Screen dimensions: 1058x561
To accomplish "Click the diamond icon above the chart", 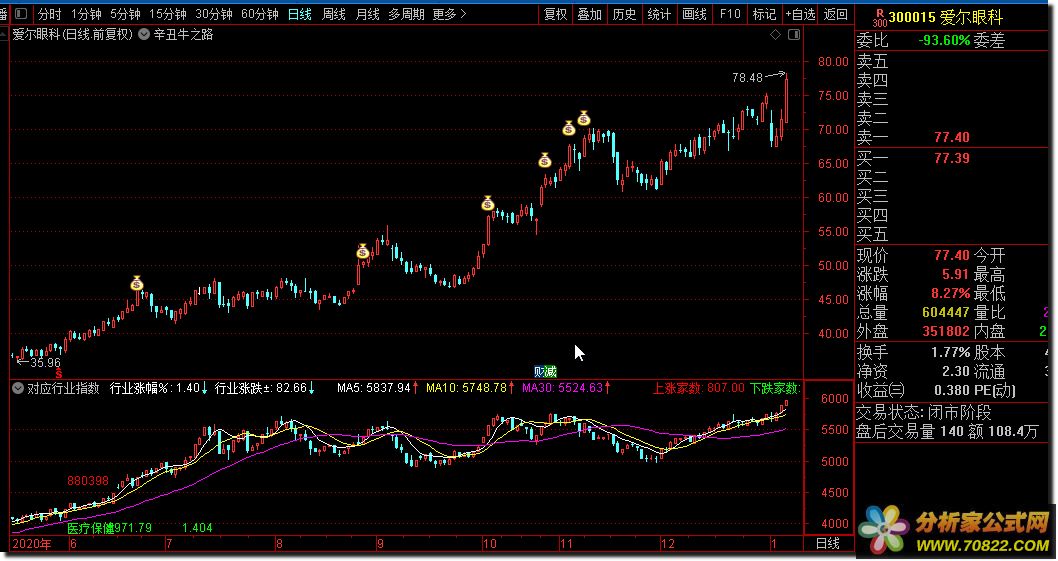I will click(x=775, y=34).
